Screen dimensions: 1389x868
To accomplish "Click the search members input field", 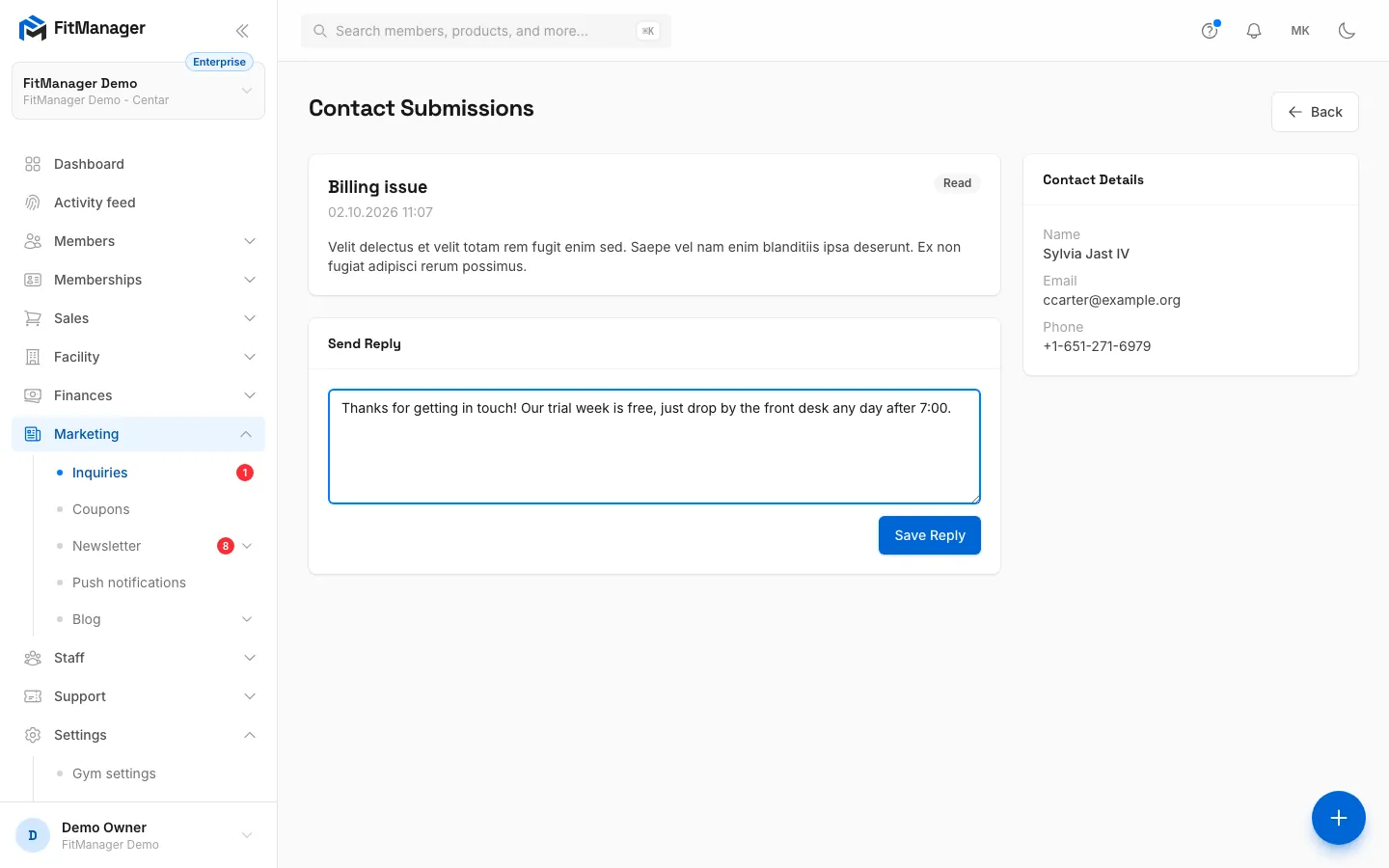I will [x=485, y=31].
